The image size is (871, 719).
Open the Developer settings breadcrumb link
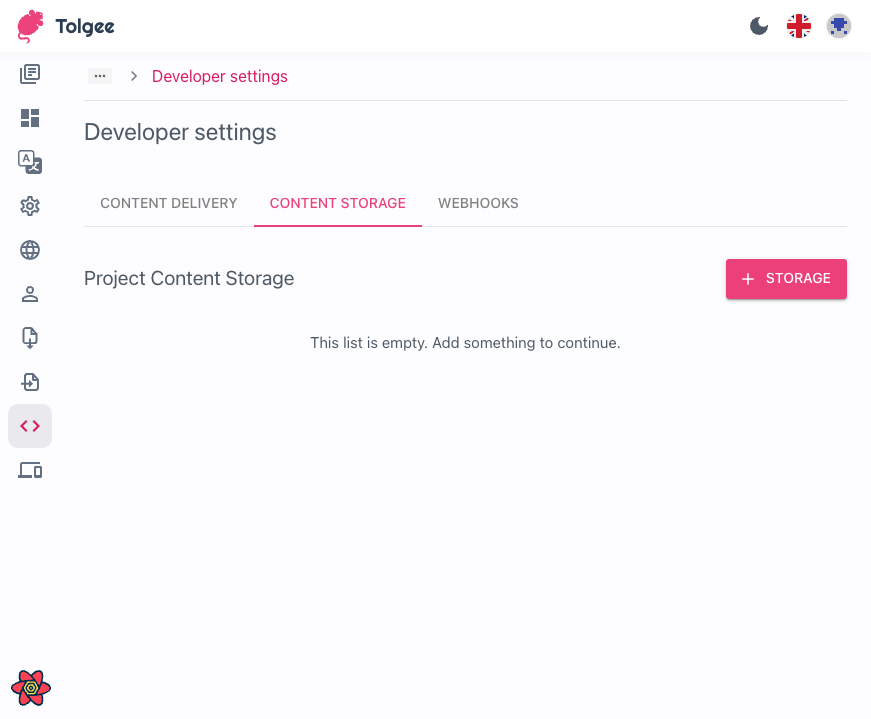point(219,76)
